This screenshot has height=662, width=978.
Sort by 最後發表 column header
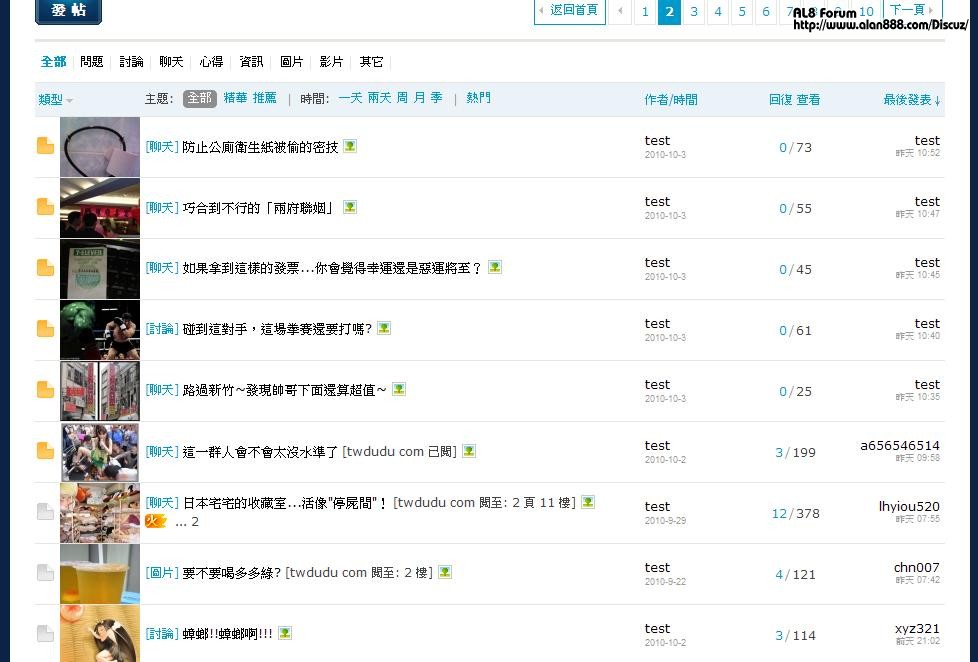coord(911,100)
